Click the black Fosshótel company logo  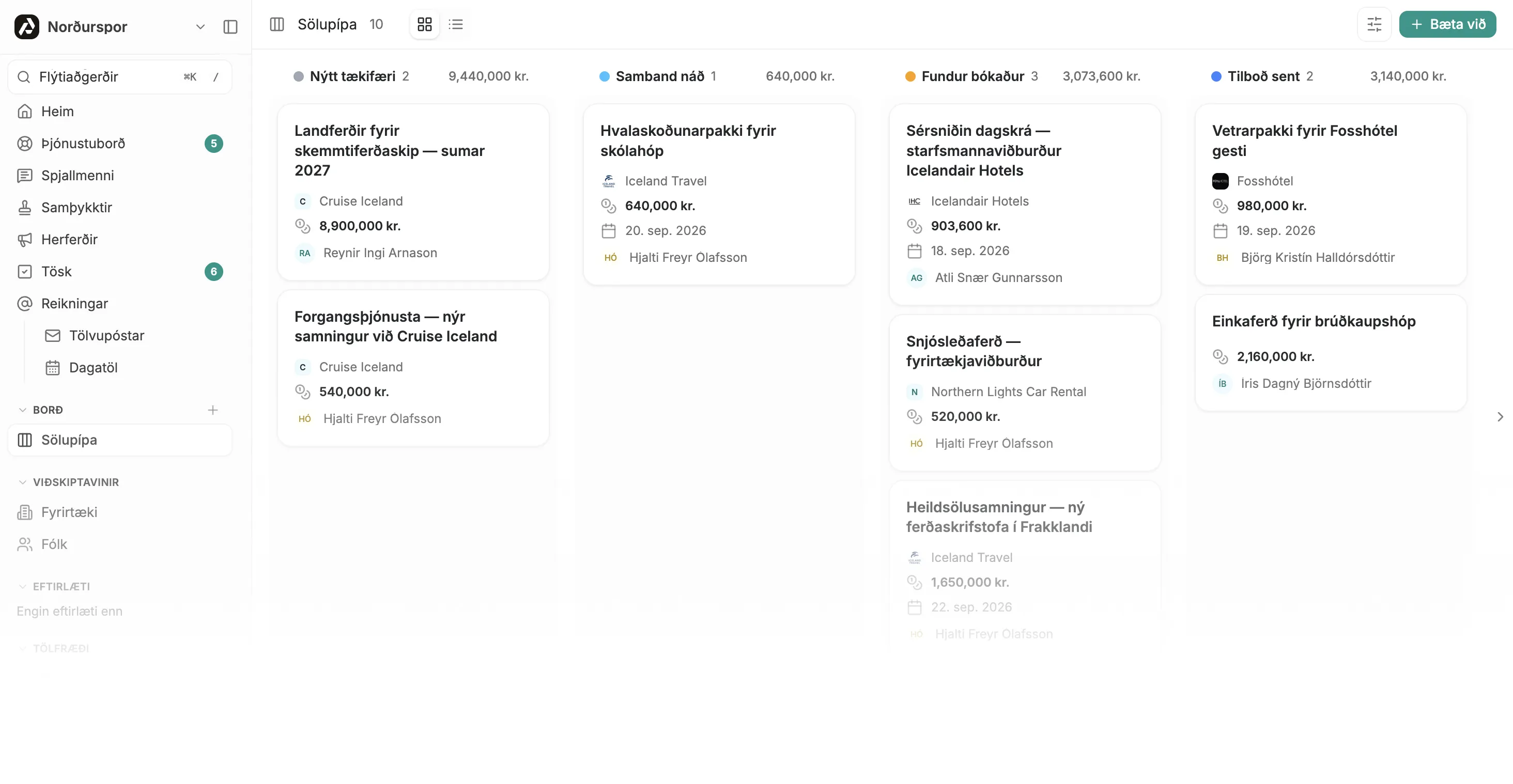1221,181
